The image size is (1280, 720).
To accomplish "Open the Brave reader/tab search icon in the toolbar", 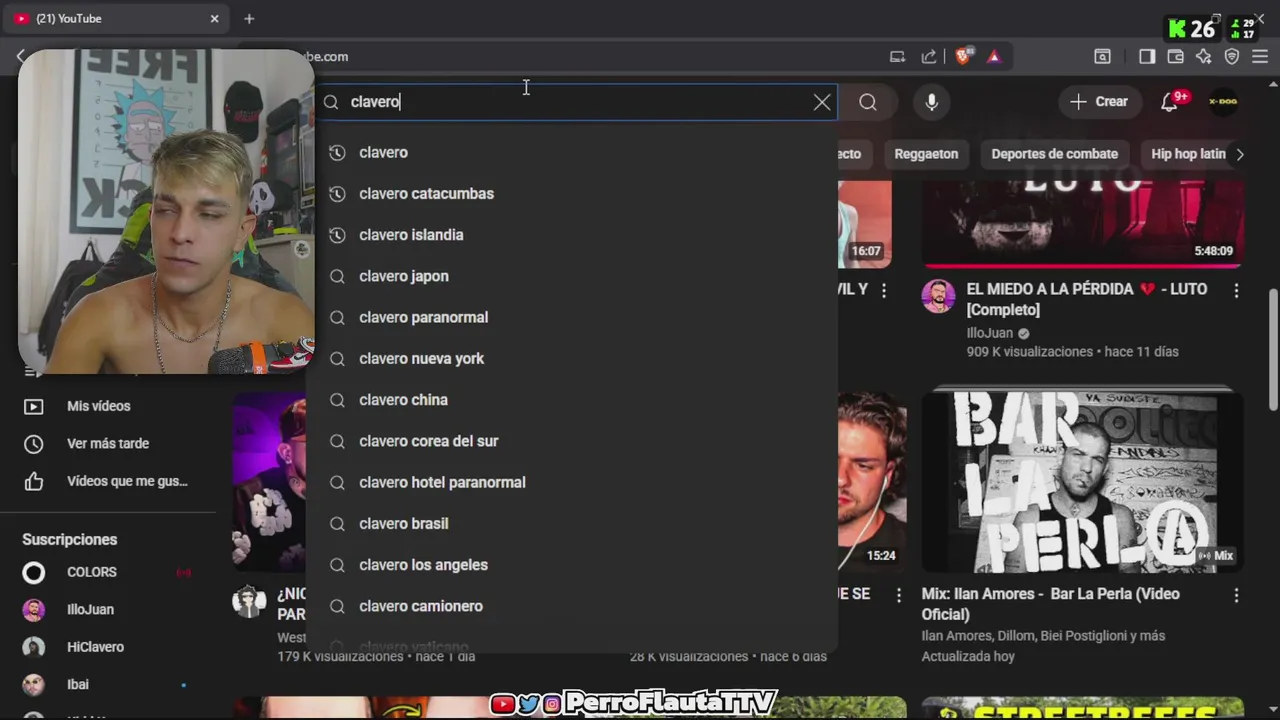I will point(1102,57).
